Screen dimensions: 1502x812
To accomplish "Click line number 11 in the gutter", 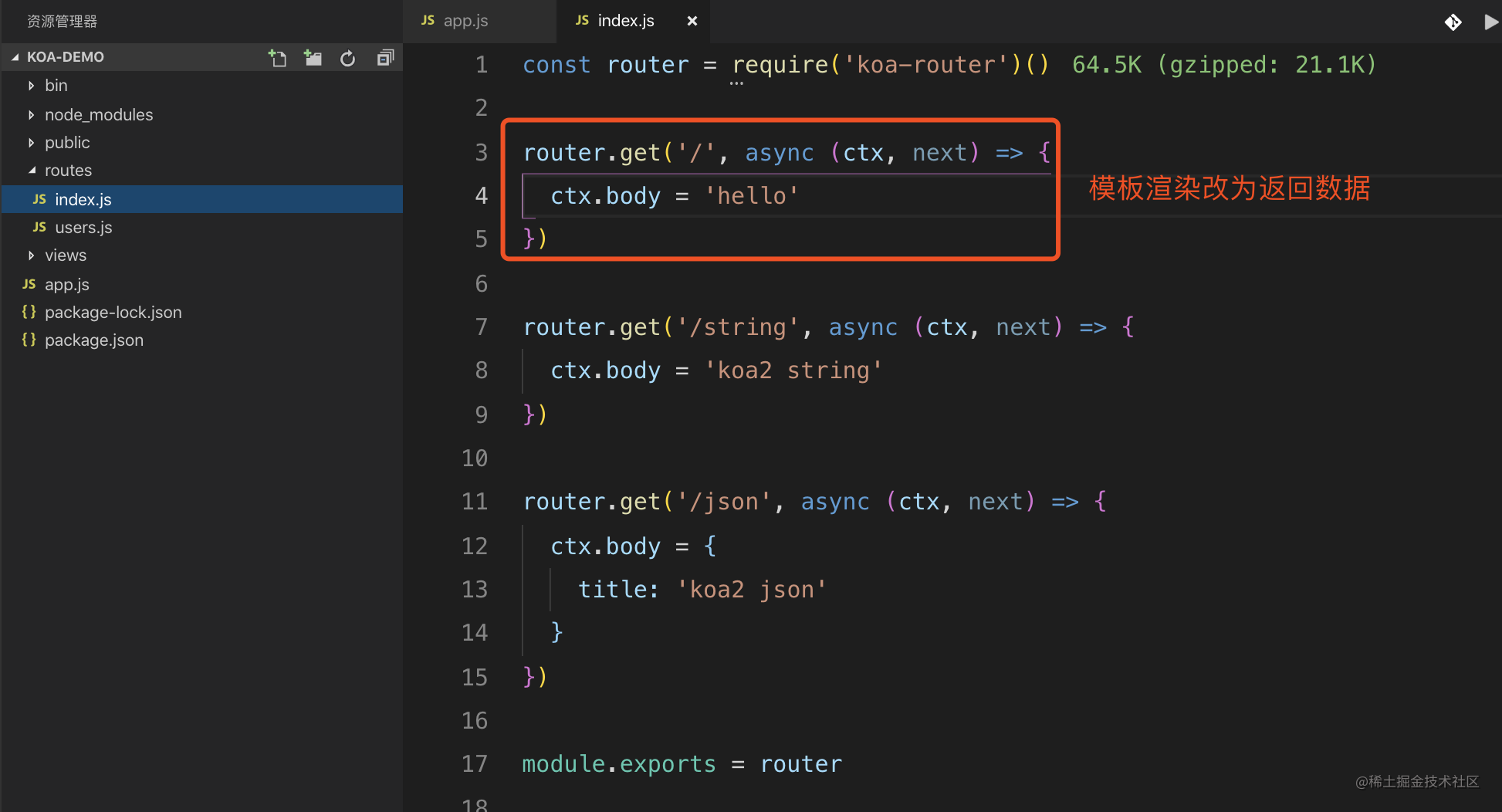I will coord(475,502).
